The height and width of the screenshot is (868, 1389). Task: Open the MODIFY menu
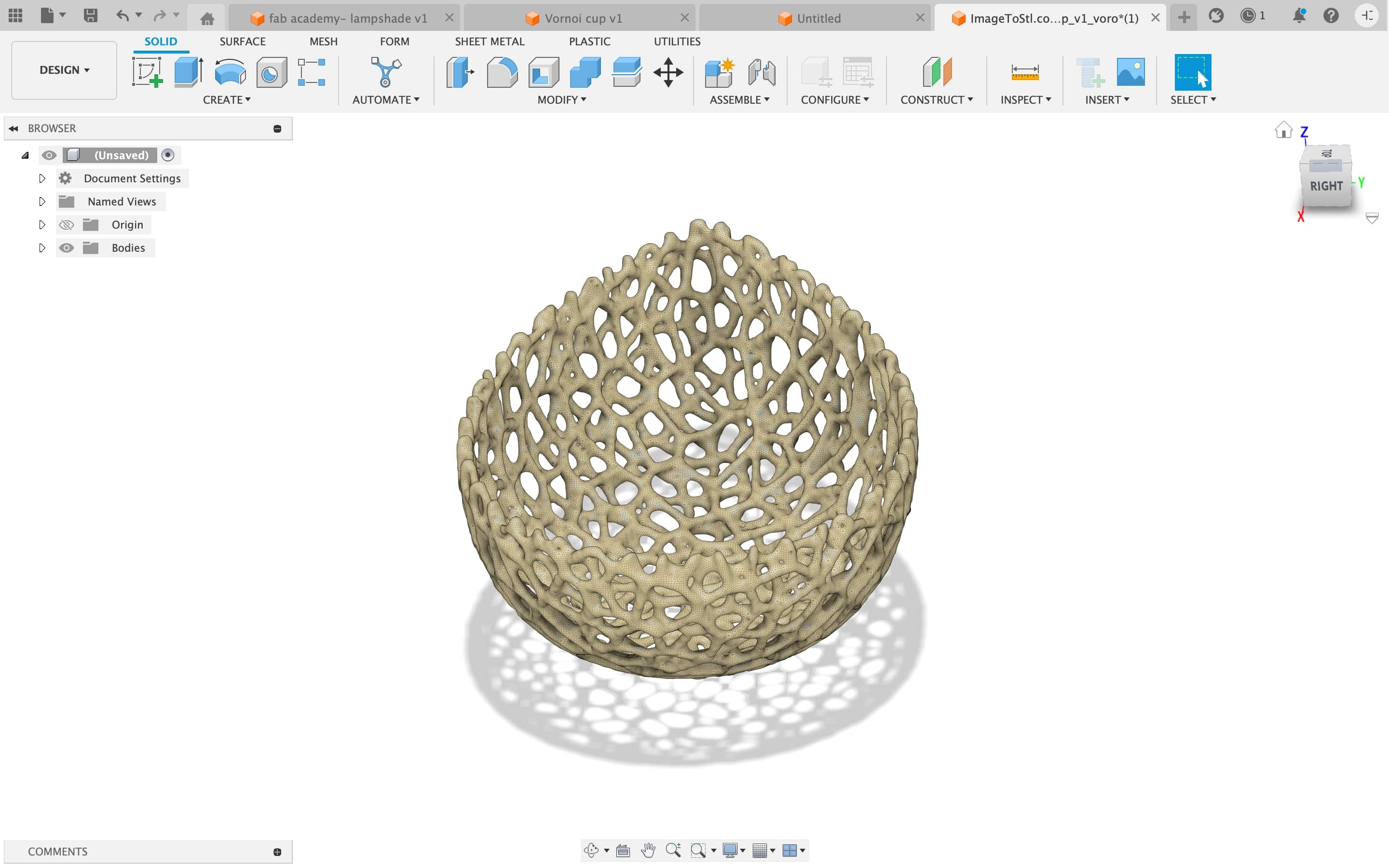coord(561,100)
